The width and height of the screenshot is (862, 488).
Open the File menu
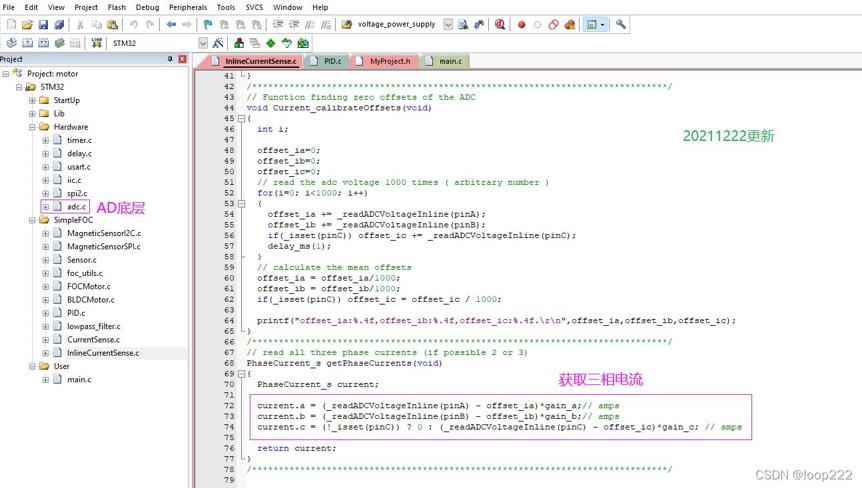tap(9, 7)
